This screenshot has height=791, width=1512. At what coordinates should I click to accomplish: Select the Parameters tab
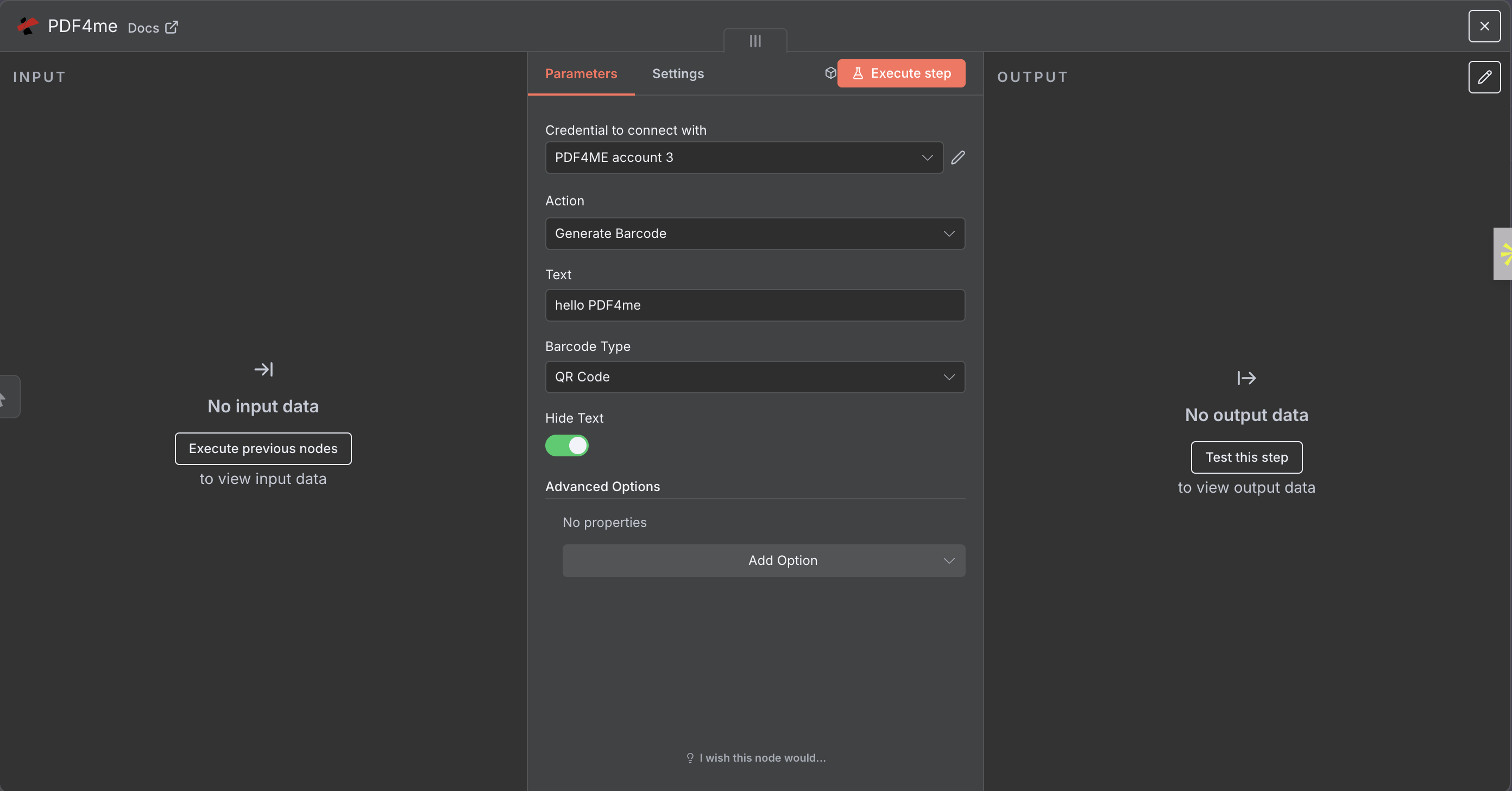(x=581, y=73)
